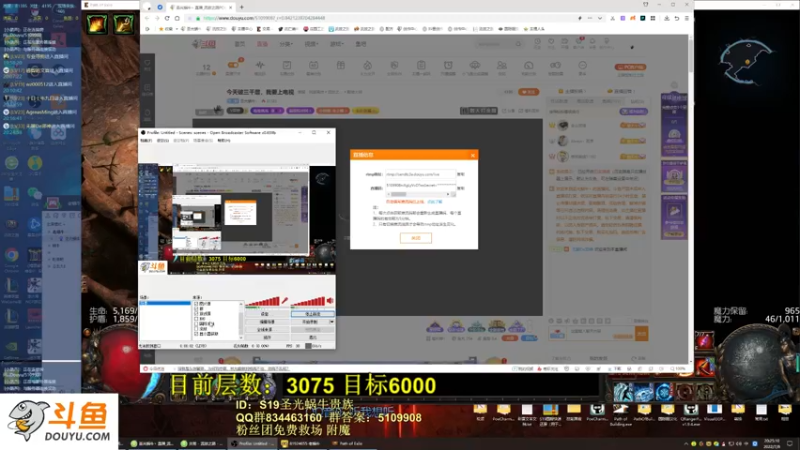Toggle the third source checkbox in OBS sources

(x=196, y=314)
